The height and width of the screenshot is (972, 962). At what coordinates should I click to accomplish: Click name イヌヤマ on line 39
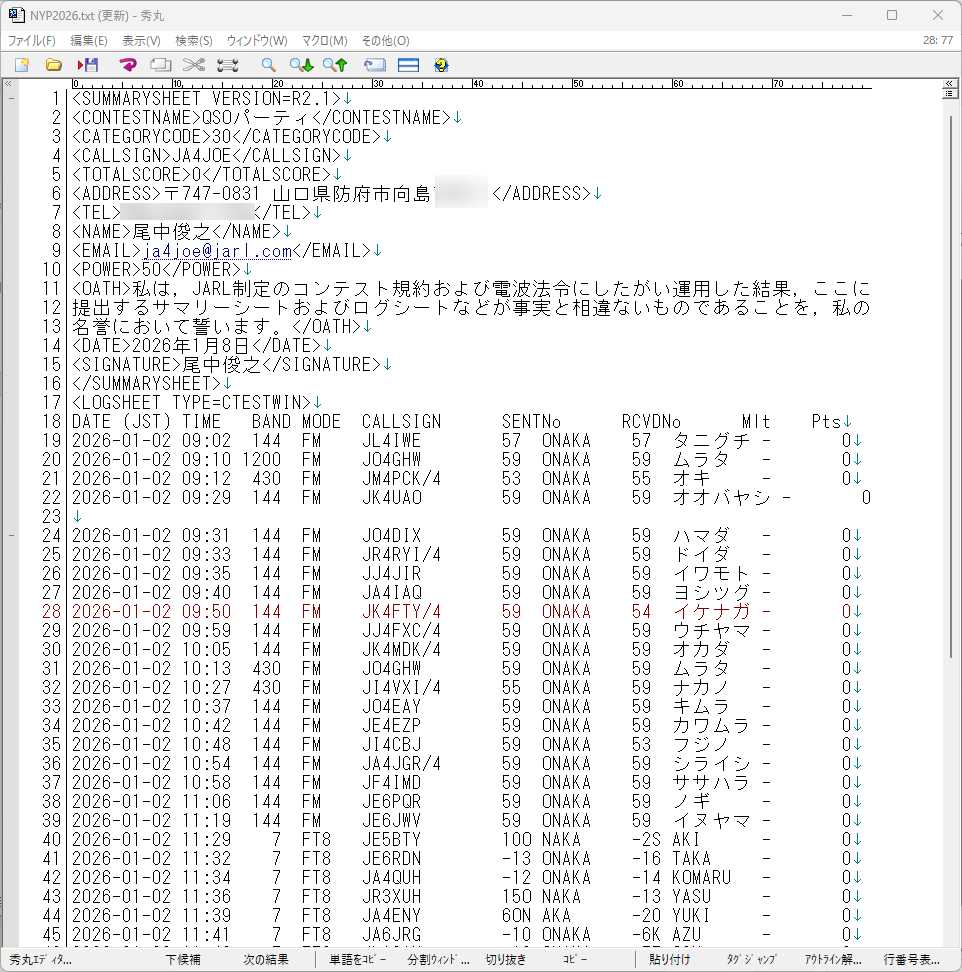(x=712, y=821)
